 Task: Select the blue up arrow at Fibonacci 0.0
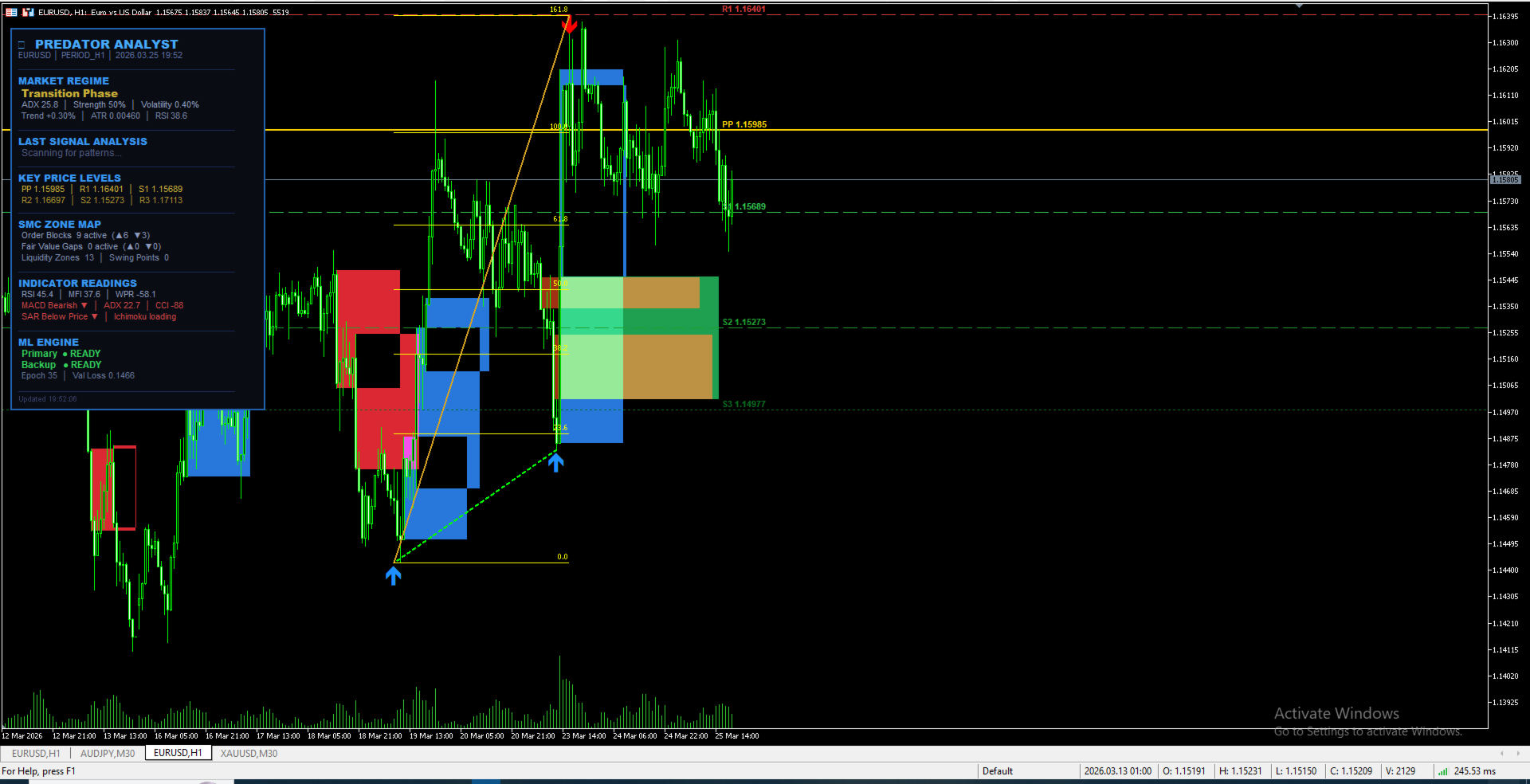(394, 575)
